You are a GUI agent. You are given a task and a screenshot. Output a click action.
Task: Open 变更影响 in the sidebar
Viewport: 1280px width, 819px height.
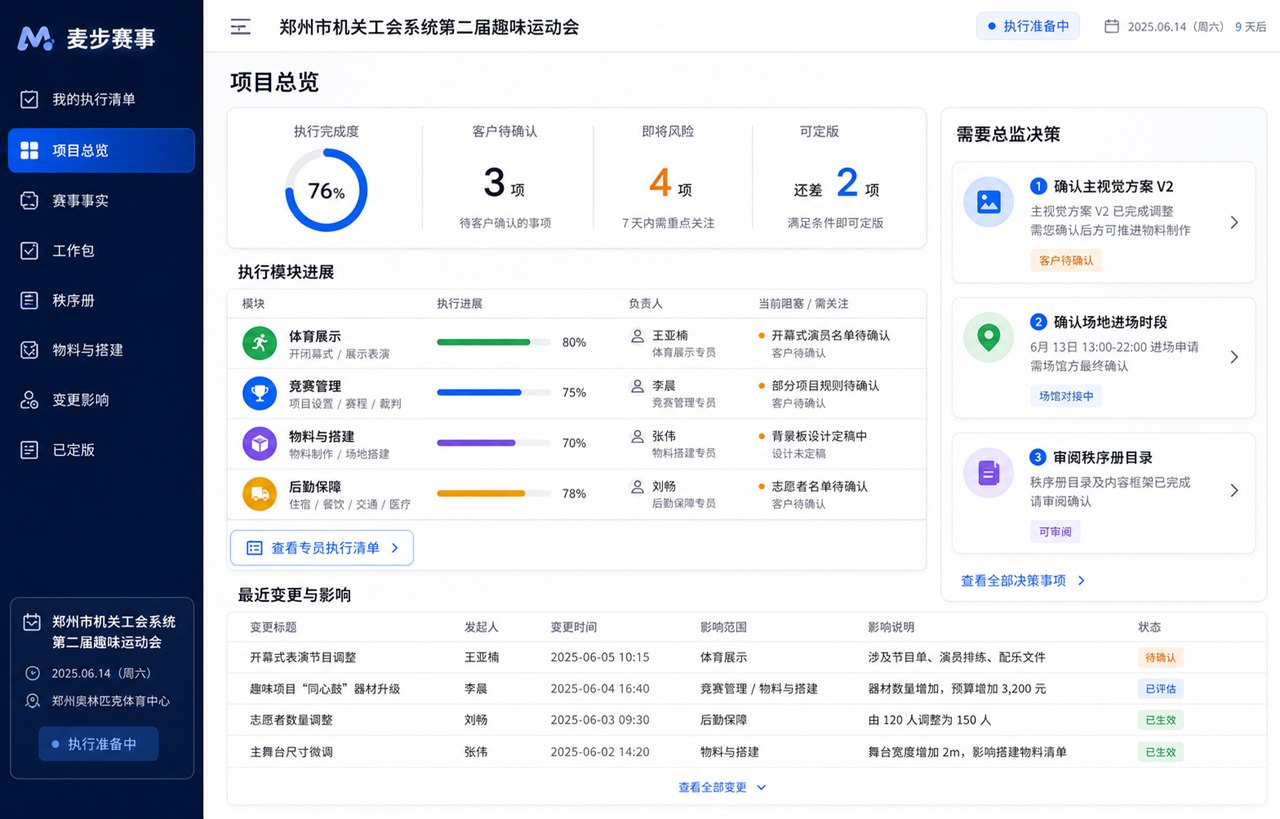point(101,400)
